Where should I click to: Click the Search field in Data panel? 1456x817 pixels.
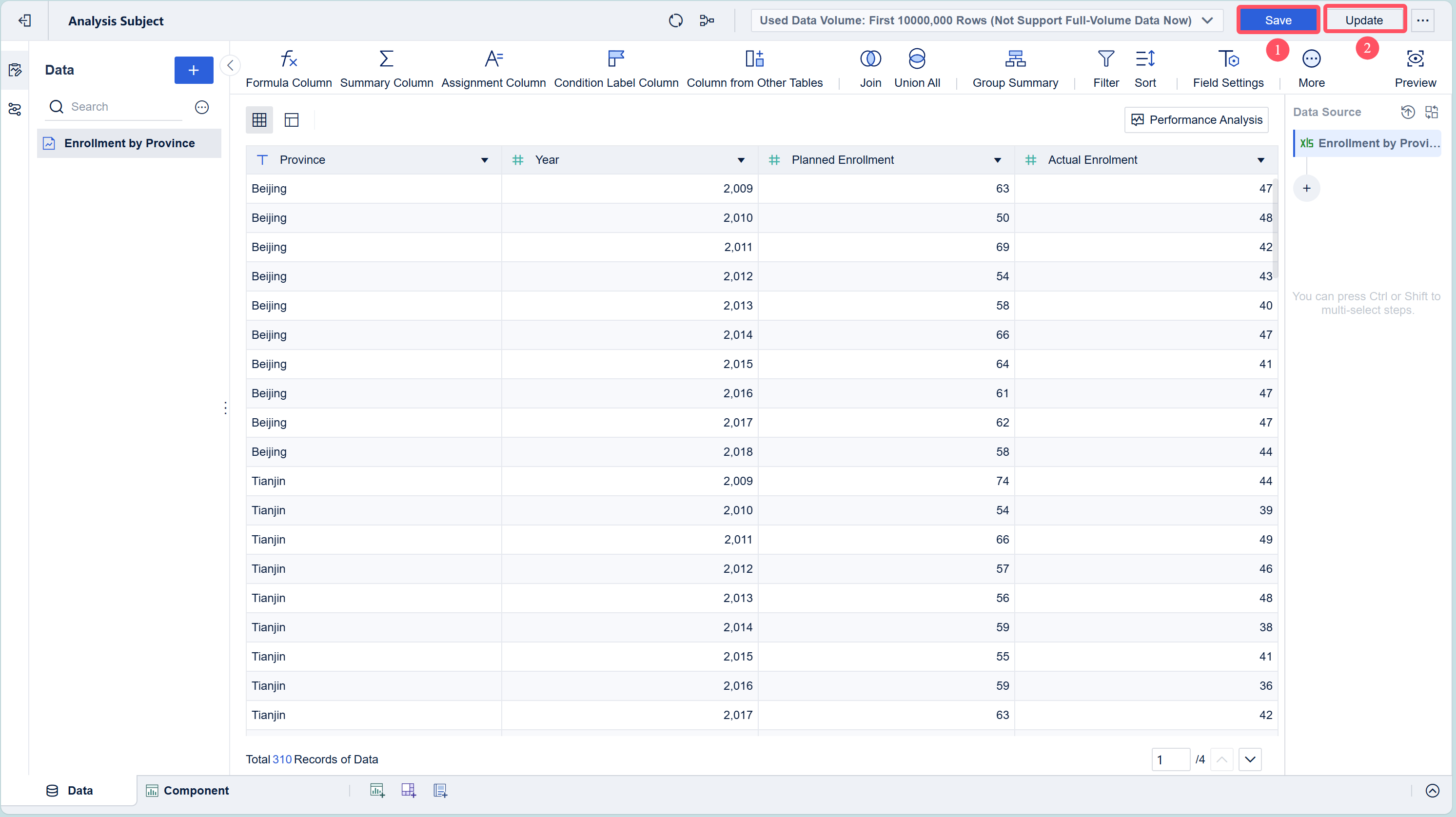[x=114, y=107]
